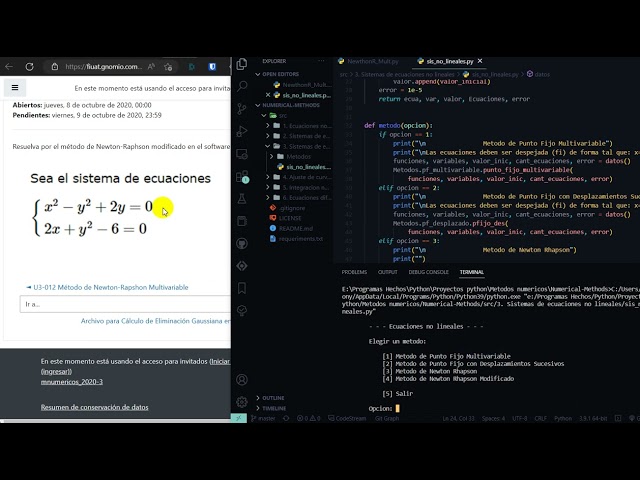Click the browser back arrow
Viewport: 640px width, 480px height.
(x=9, y=67)
